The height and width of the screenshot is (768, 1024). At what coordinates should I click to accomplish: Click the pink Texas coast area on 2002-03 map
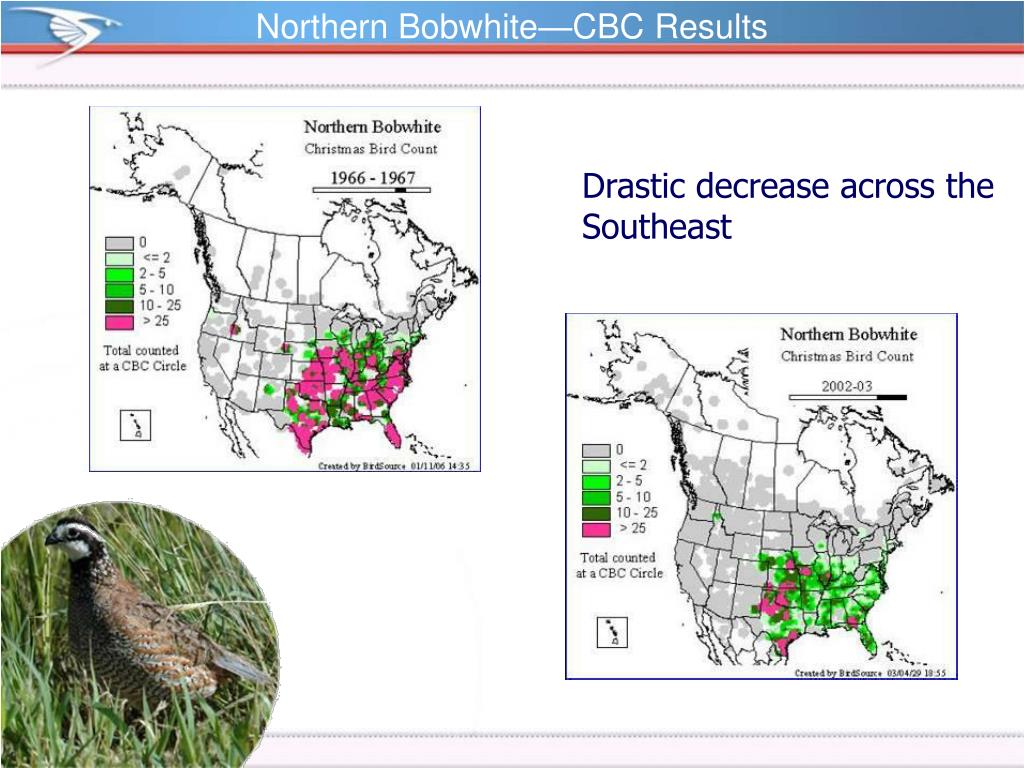[x=782, y=643]
